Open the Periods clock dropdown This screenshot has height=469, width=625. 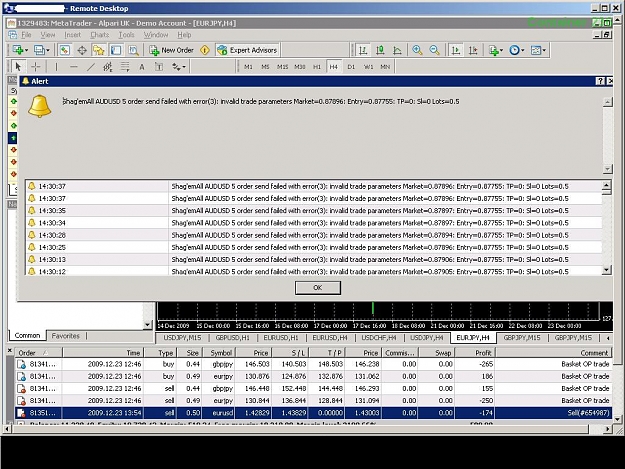pos(517,50)
